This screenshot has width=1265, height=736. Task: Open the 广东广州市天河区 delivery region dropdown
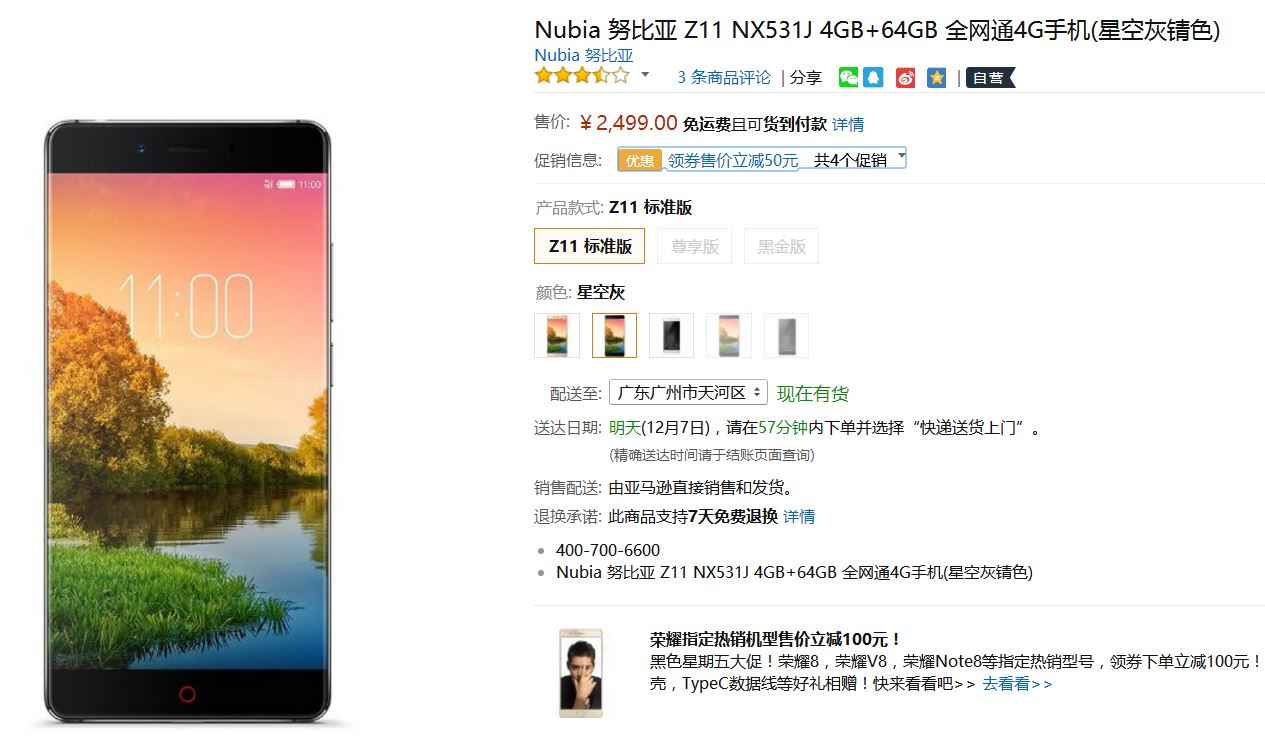point(688,392)
